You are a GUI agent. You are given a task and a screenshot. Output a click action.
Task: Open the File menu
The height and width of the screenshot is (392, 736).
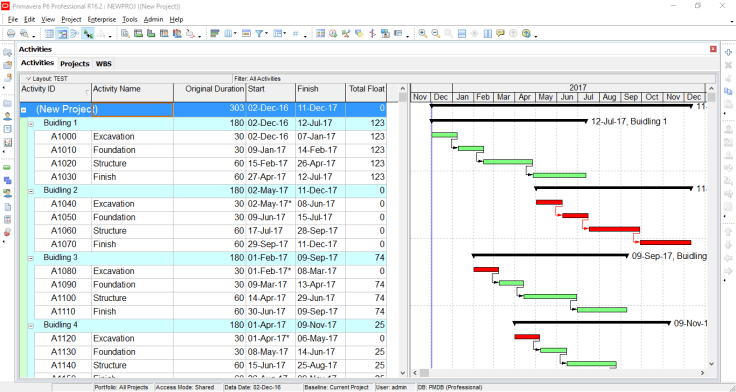[x=13, y=19]
